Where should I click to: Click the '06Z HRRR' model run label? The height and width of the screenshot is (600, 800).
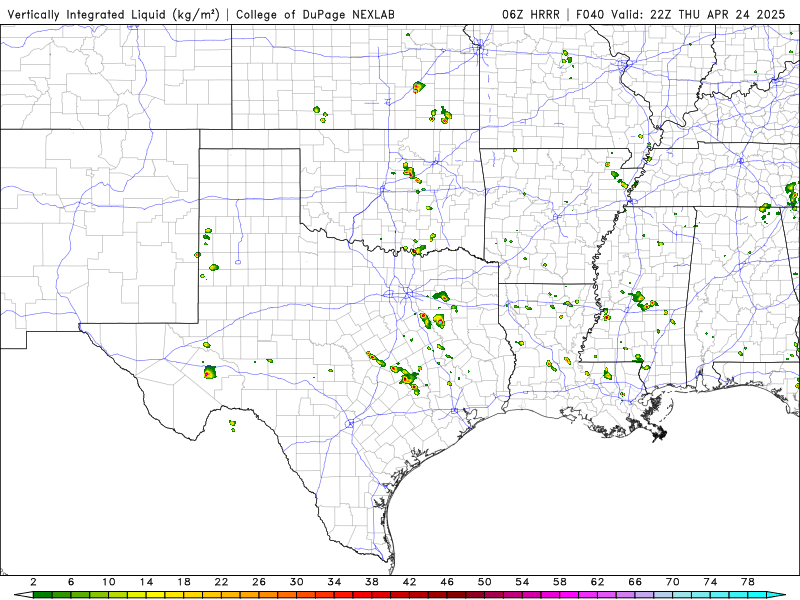[x=531, y=14]
